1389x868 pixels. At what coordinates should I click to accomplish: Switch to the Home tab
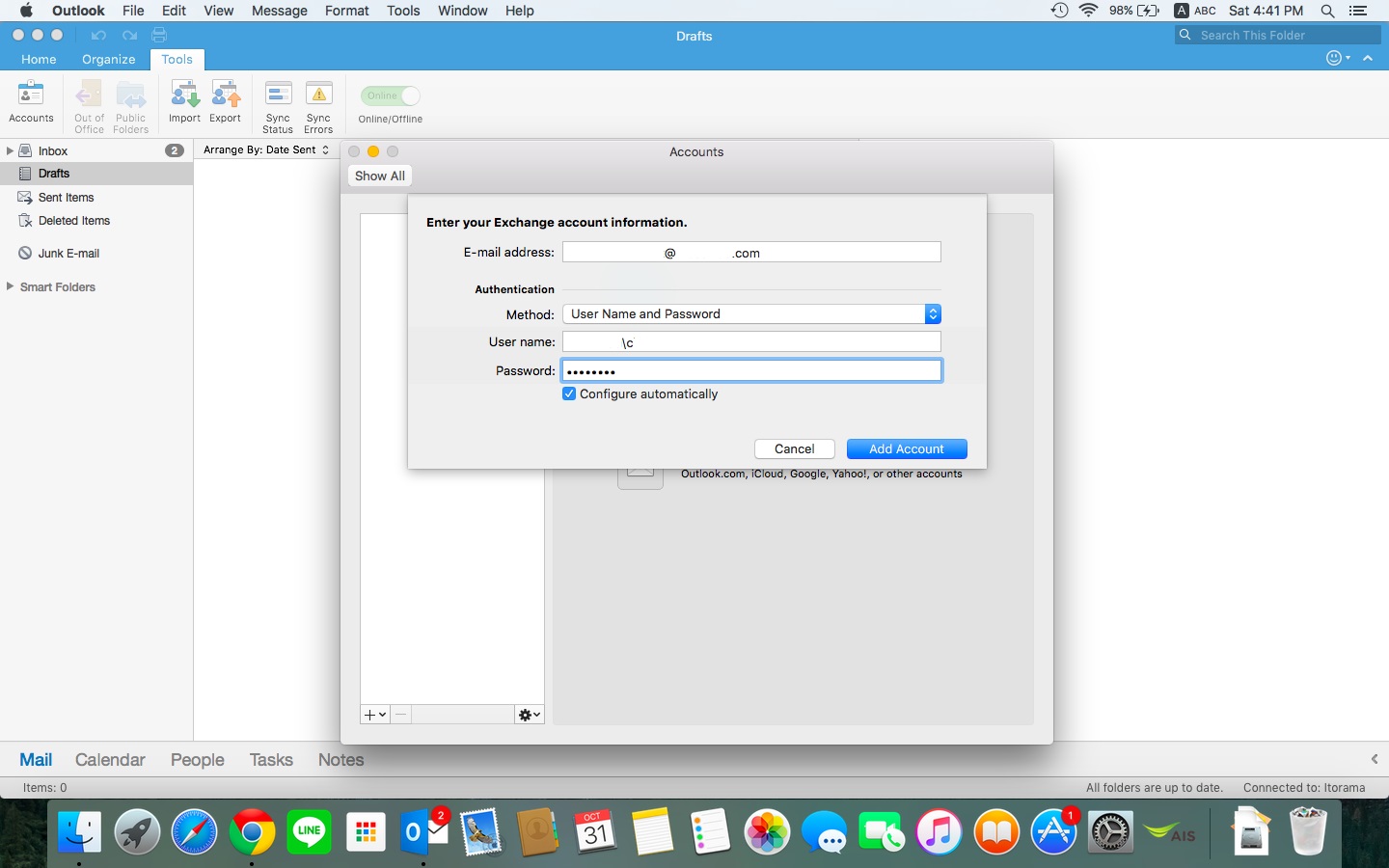pos(39,59)
